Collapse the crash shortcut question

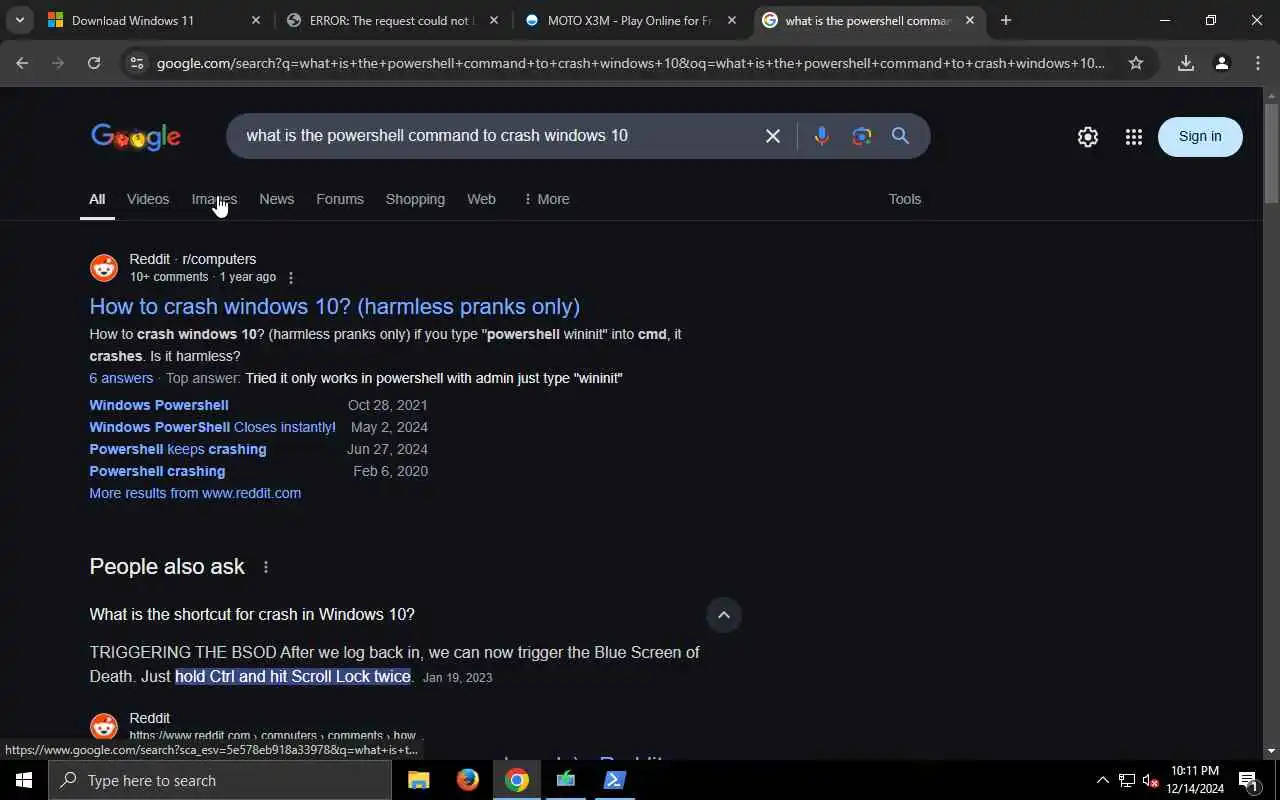coord(724,615)
